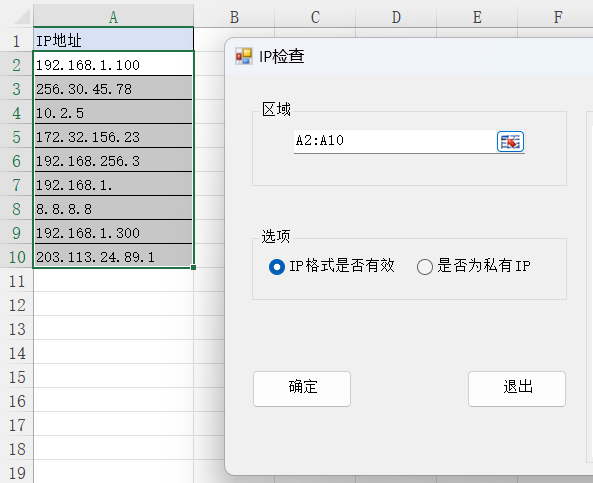Select column A header
The height and width of the screenshot is (483, 593).
pyautogui.click(x=113, y=17)
